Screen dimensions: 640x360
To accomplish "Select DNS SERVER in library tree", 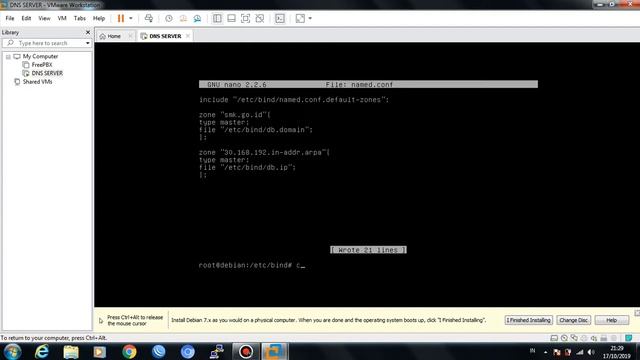I will tap(47, 73).
